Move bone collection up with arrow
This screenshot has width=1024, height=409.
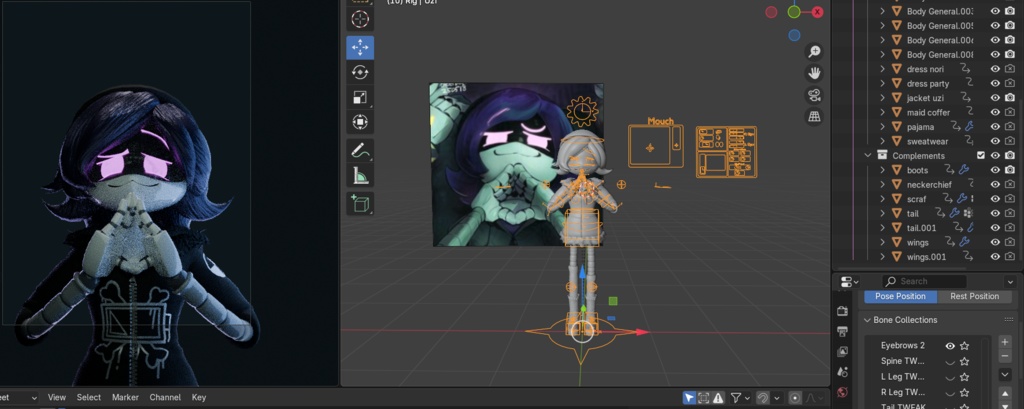(1005, 393)
